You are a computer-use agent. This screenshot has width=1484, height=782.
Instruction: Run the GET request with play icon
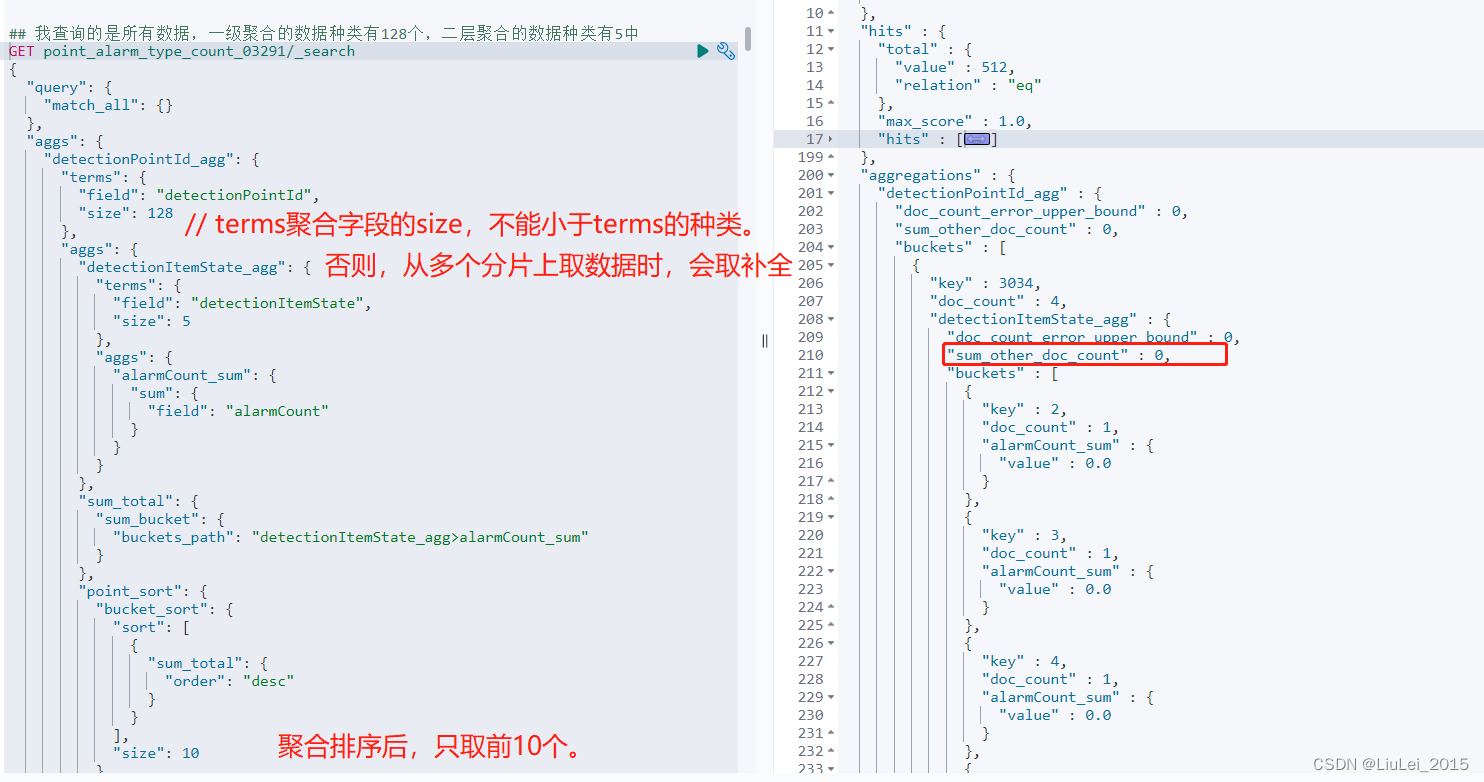(x=703, y=51)
